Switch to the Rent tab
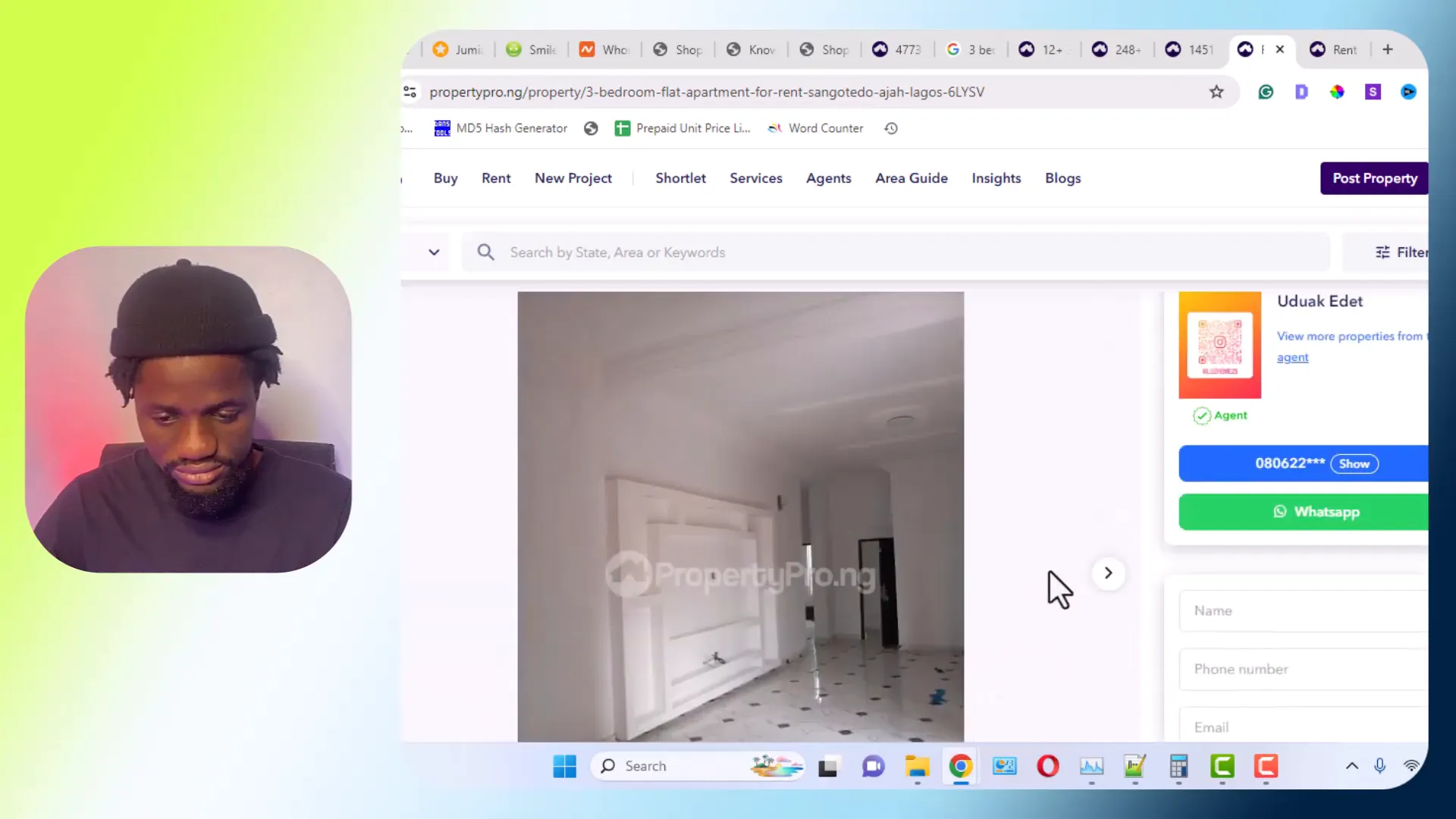Image resolution: width=1456 pixels, height=819 pixels. coord(1335,49)
